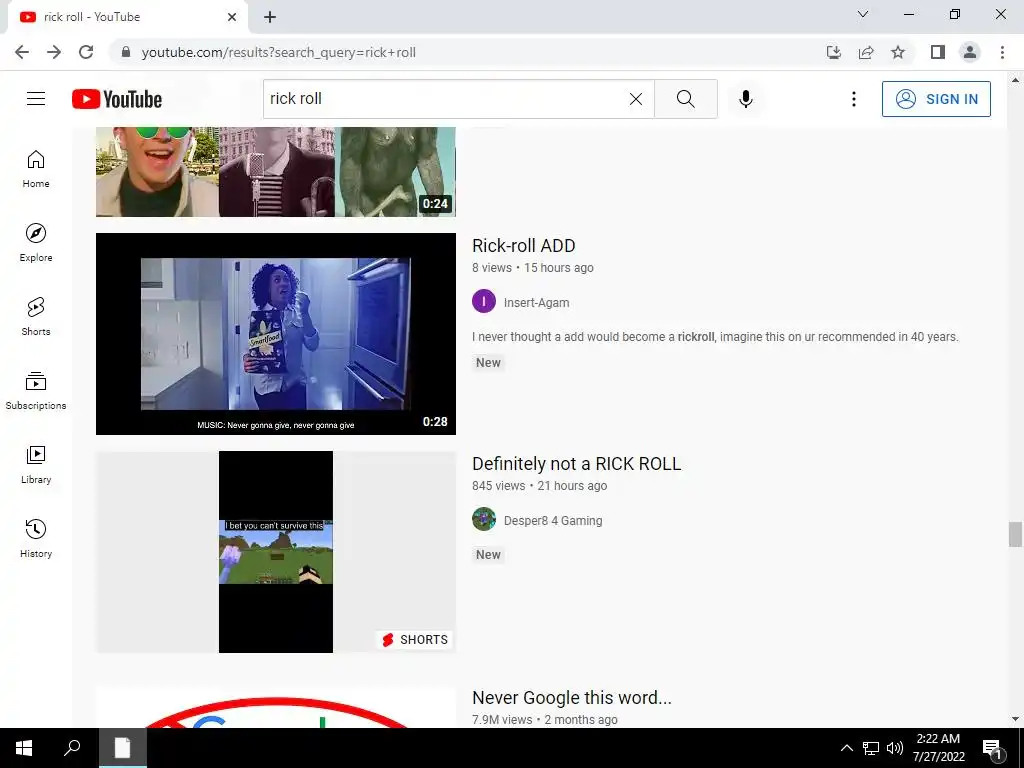This screenshot has width=1024, height=768.
Task: Open YouTube settings three-dot menu
Action: tap(854, 99)
